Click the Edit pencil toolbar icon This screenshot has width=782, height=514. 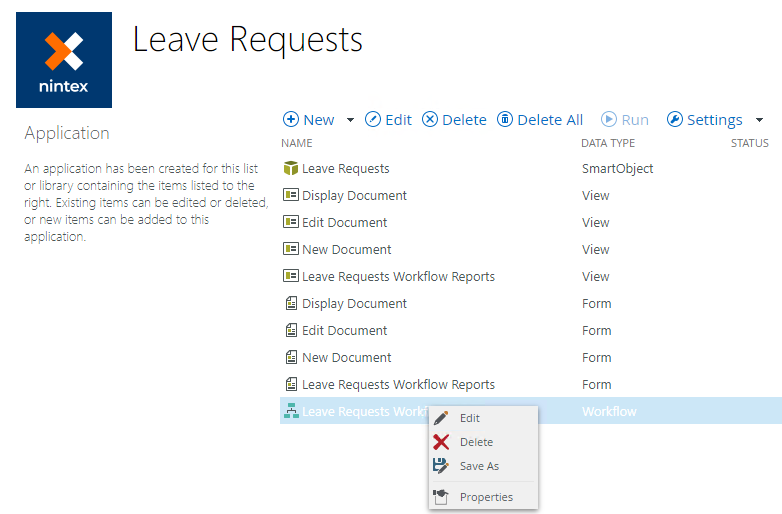pyautogui.click(x=373, y=119)
